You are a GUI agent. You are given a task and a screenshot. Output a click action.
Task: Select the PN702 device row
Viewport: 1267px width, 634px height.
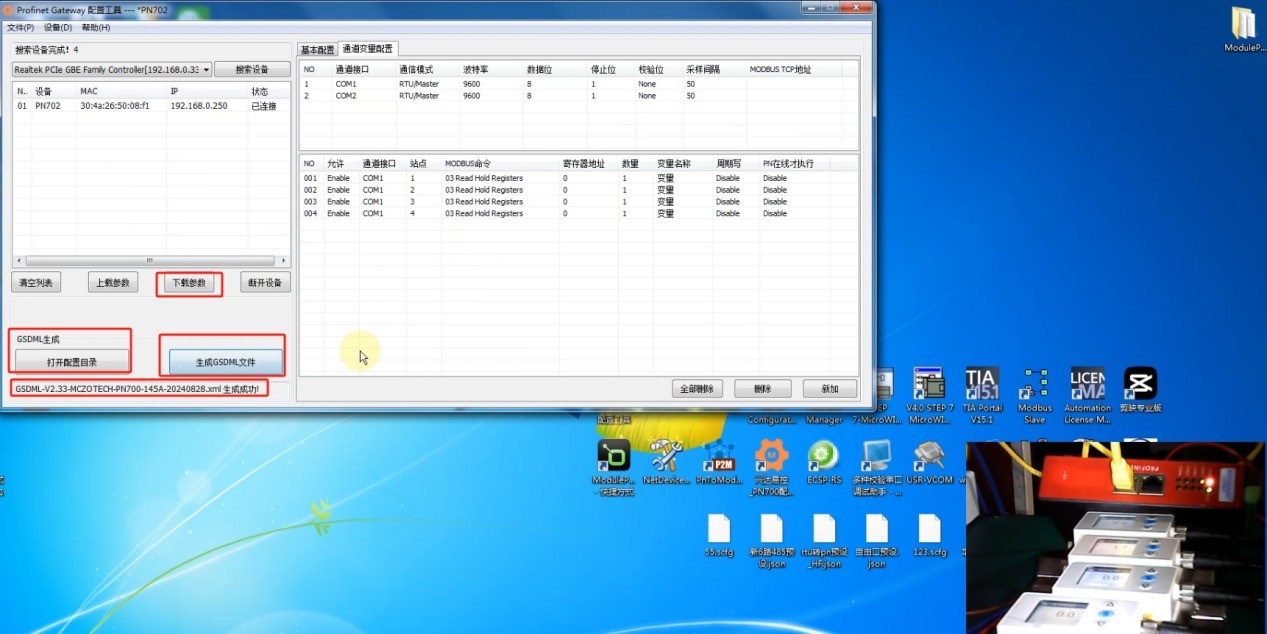tap(152, 105)
